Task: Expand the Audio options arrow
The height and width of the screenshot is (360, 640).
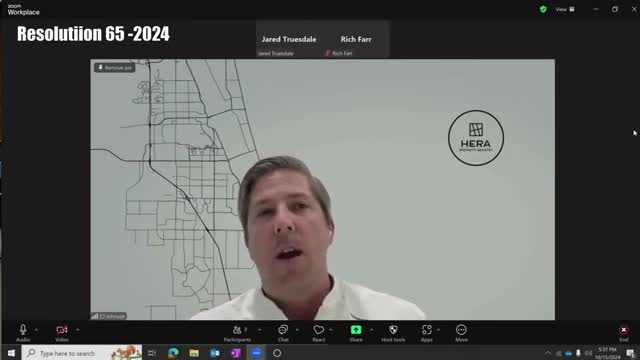Action: 36,330
